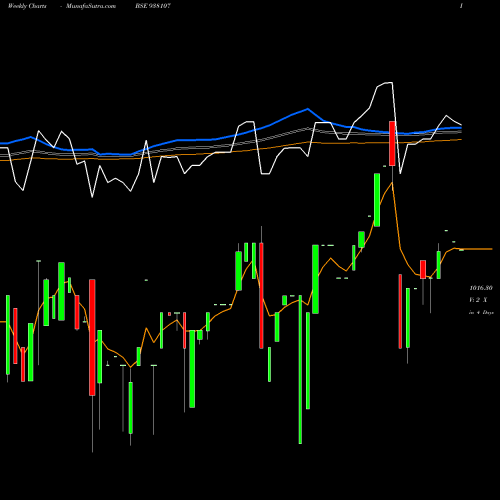This screenshot has width=500, height=500.
Task: Click the red candle crossing the blue line
Action: point(392,143)
